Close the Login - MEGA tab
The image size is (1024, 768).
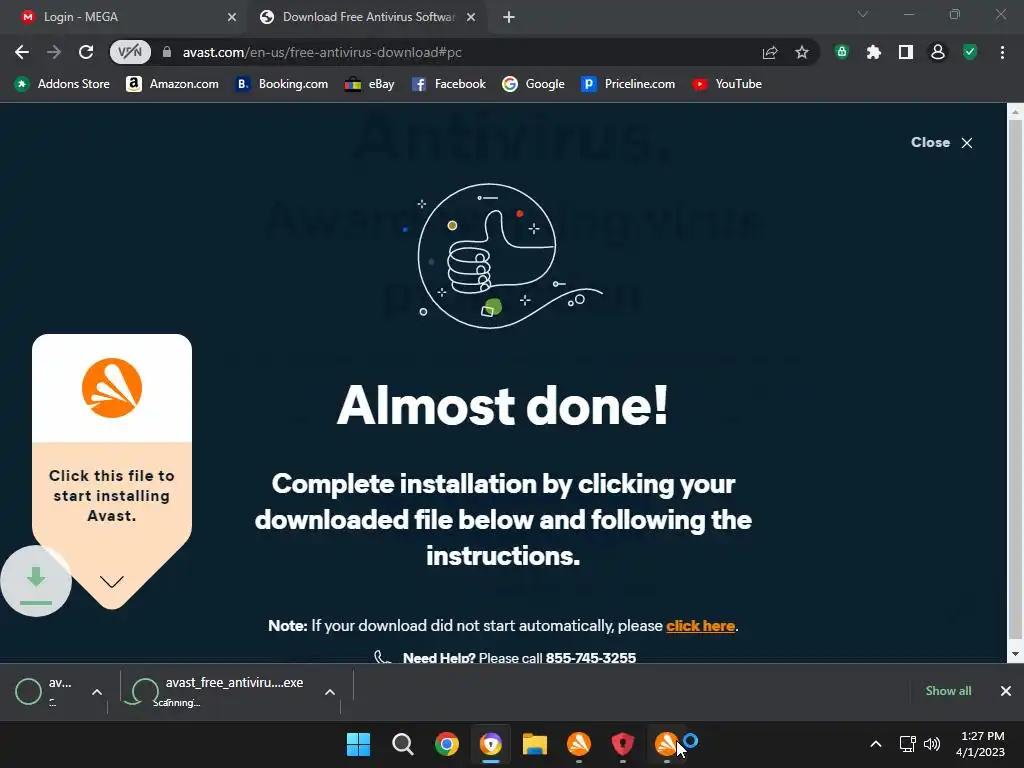pyautogui.click(x=232, y=17)
